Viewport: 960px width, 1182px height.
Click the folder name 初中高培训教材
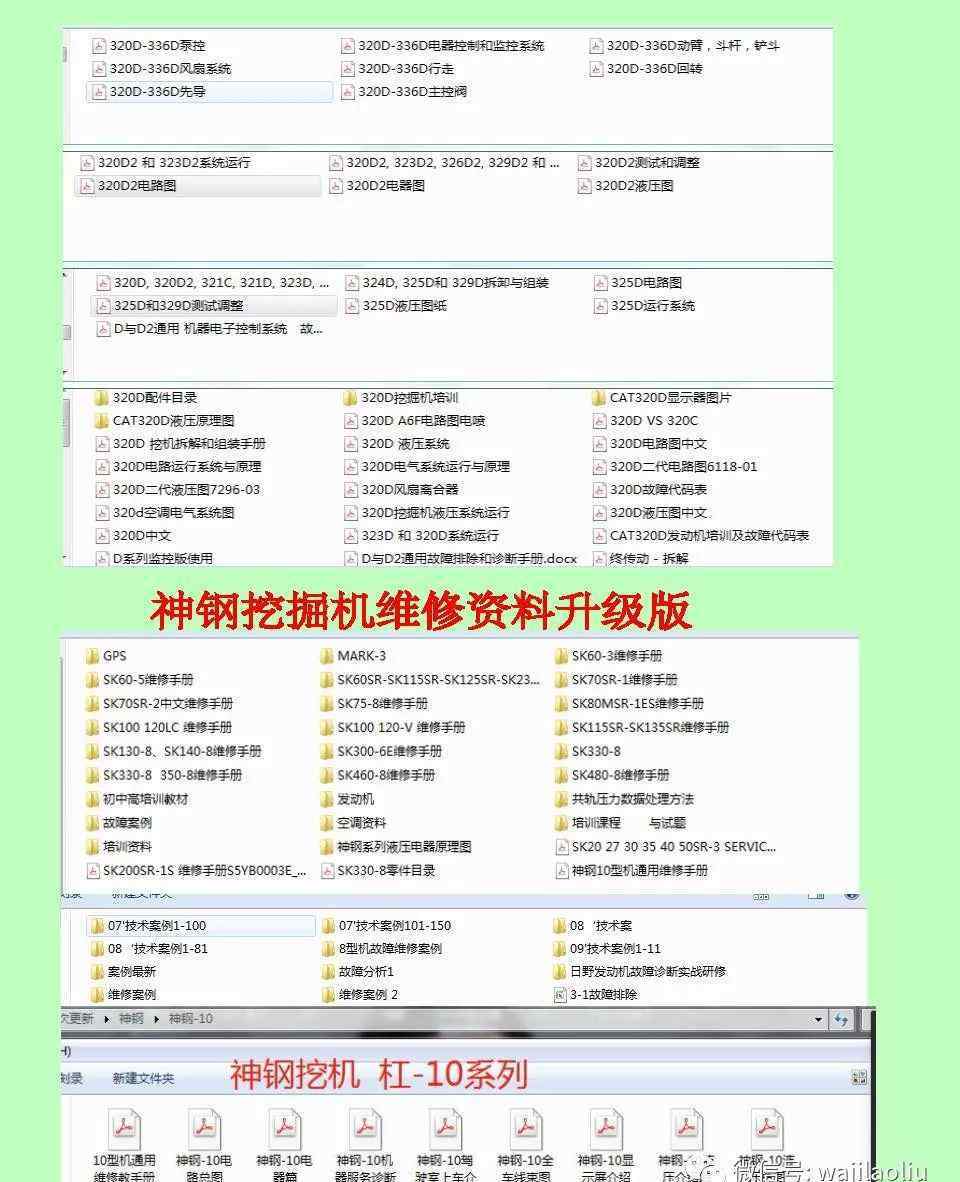click(145, 799)
